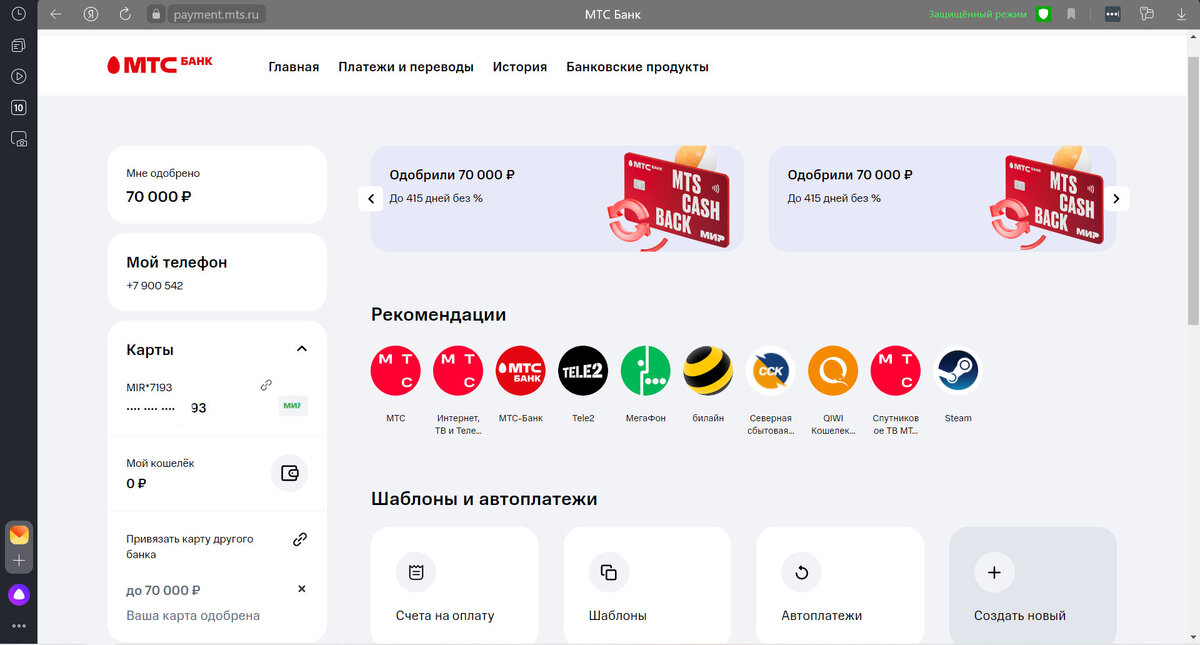Viewport: 1200px width, 645px height.
Task: Select the MIR*7193 card row
Action: pyautogui.click(x=217, y=397)
